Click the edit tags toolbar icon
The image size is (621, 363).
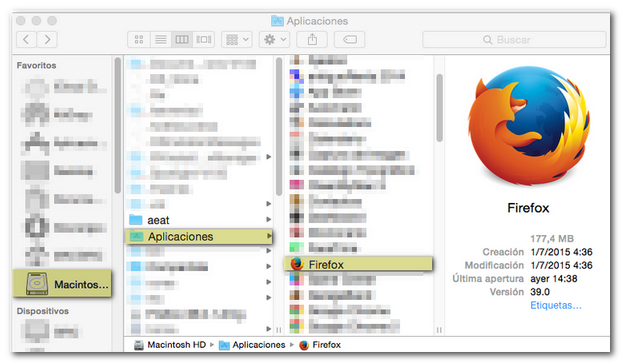[x=349, y=40]
